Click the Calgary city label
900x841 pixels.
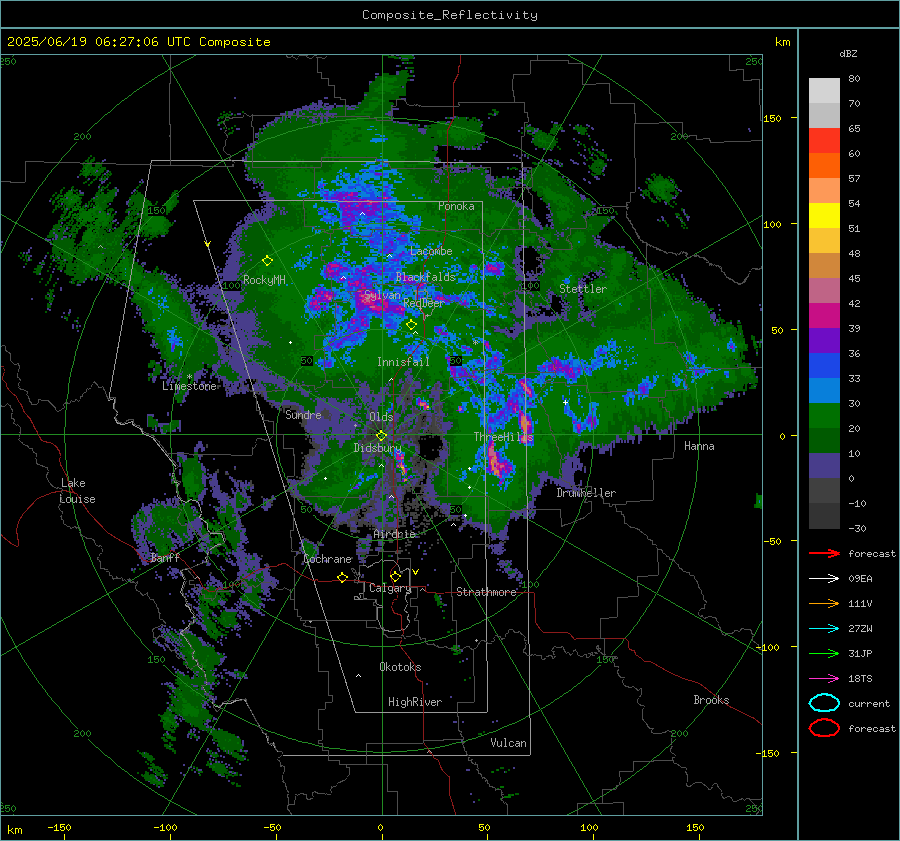click(390, 588)
